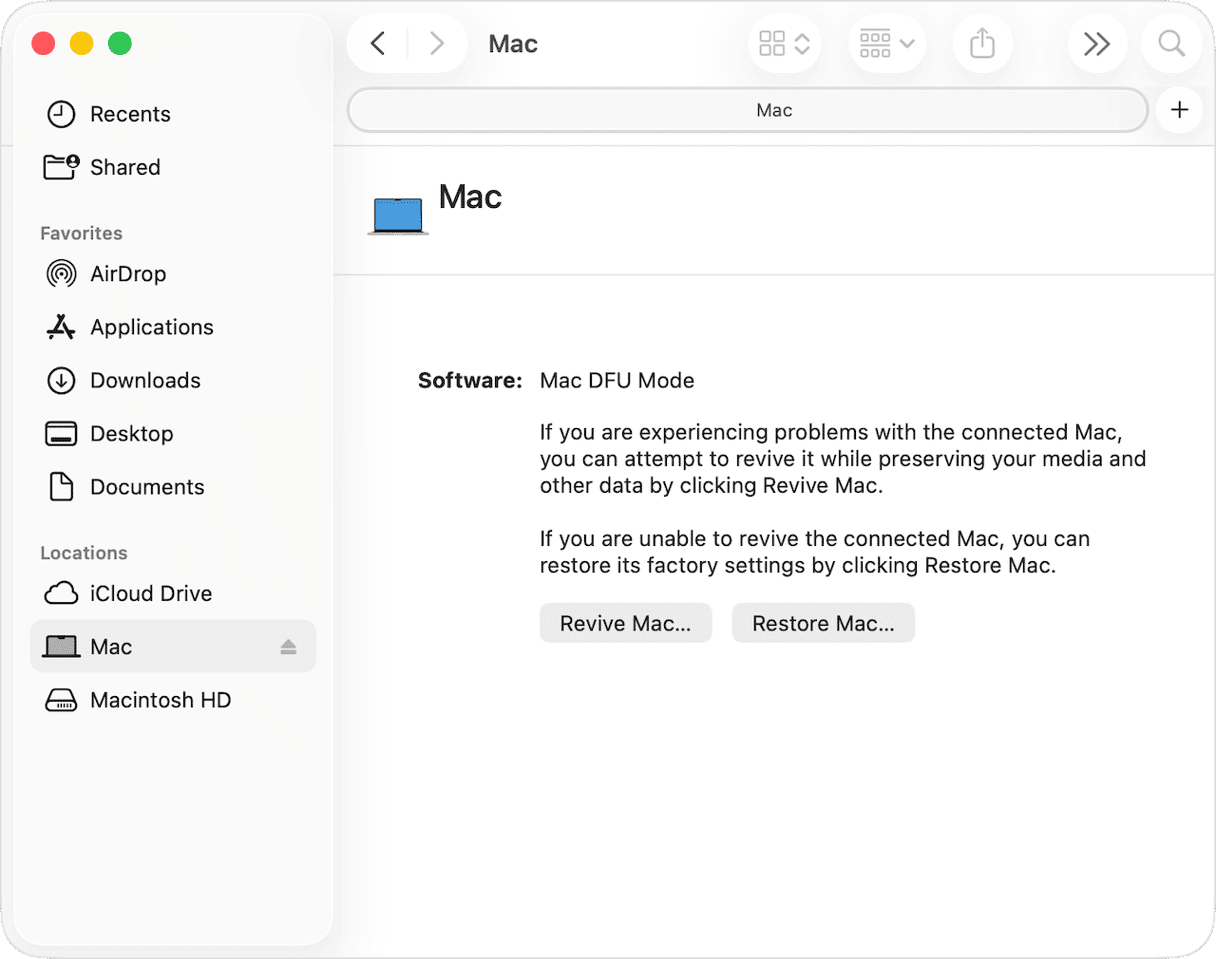Show more toolbar items via double chevron
Viewport: 1216px width, 959px height.
point(1097,44)
